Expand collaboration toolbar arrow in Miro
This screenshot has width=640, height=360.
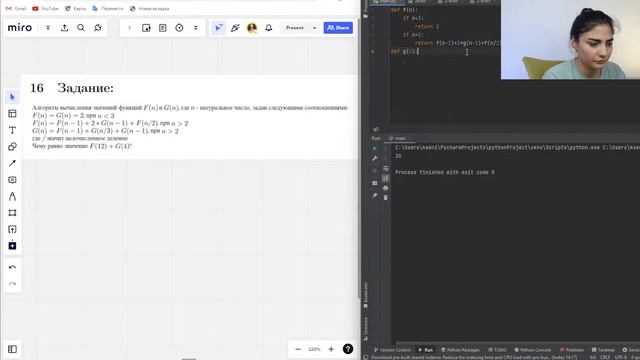[129, 28]
